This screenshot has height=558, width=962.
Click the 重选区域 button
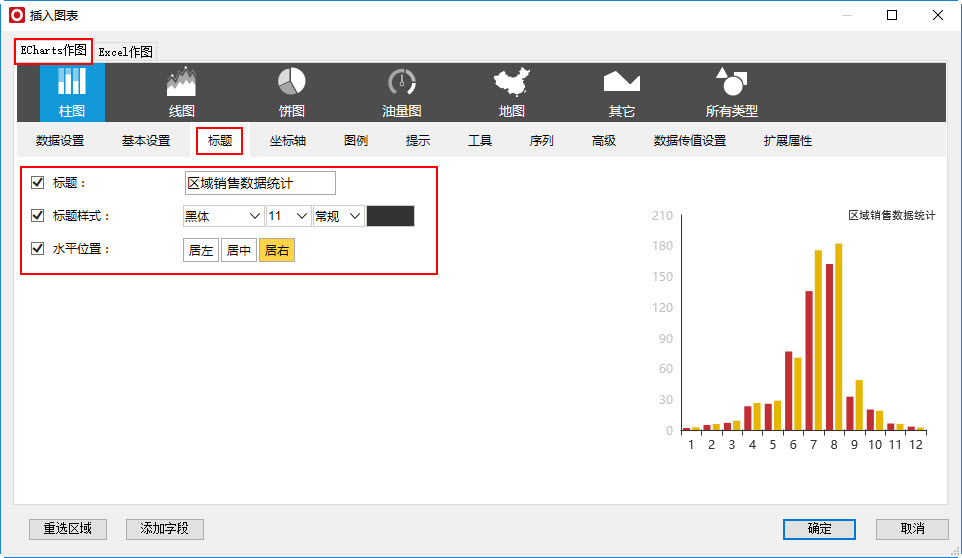tap(68, 529)
